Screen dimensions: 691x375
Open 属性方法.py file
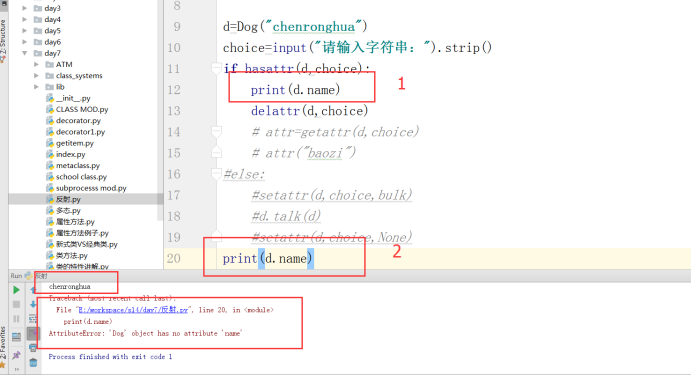[71, 222]
